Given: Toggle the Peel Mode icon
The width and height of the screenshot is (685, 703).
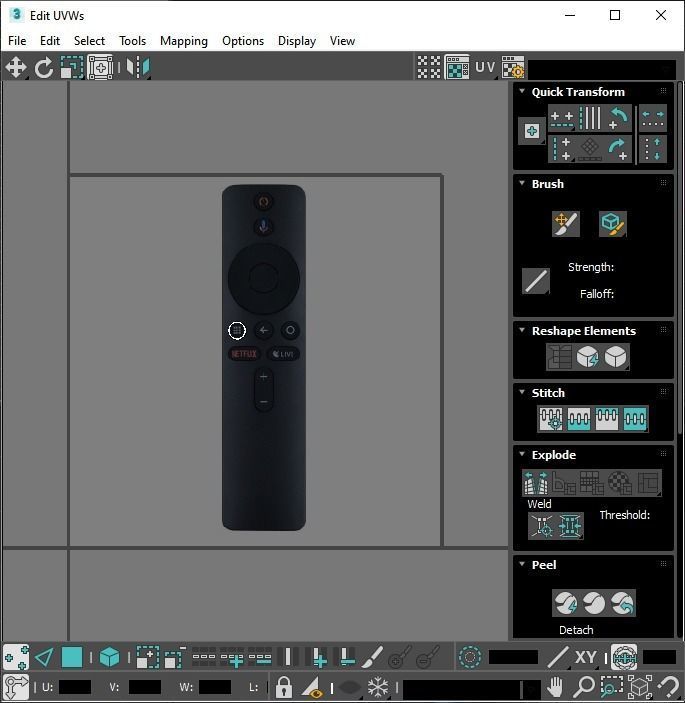Looking at the screenshot, I should [594, 603].
